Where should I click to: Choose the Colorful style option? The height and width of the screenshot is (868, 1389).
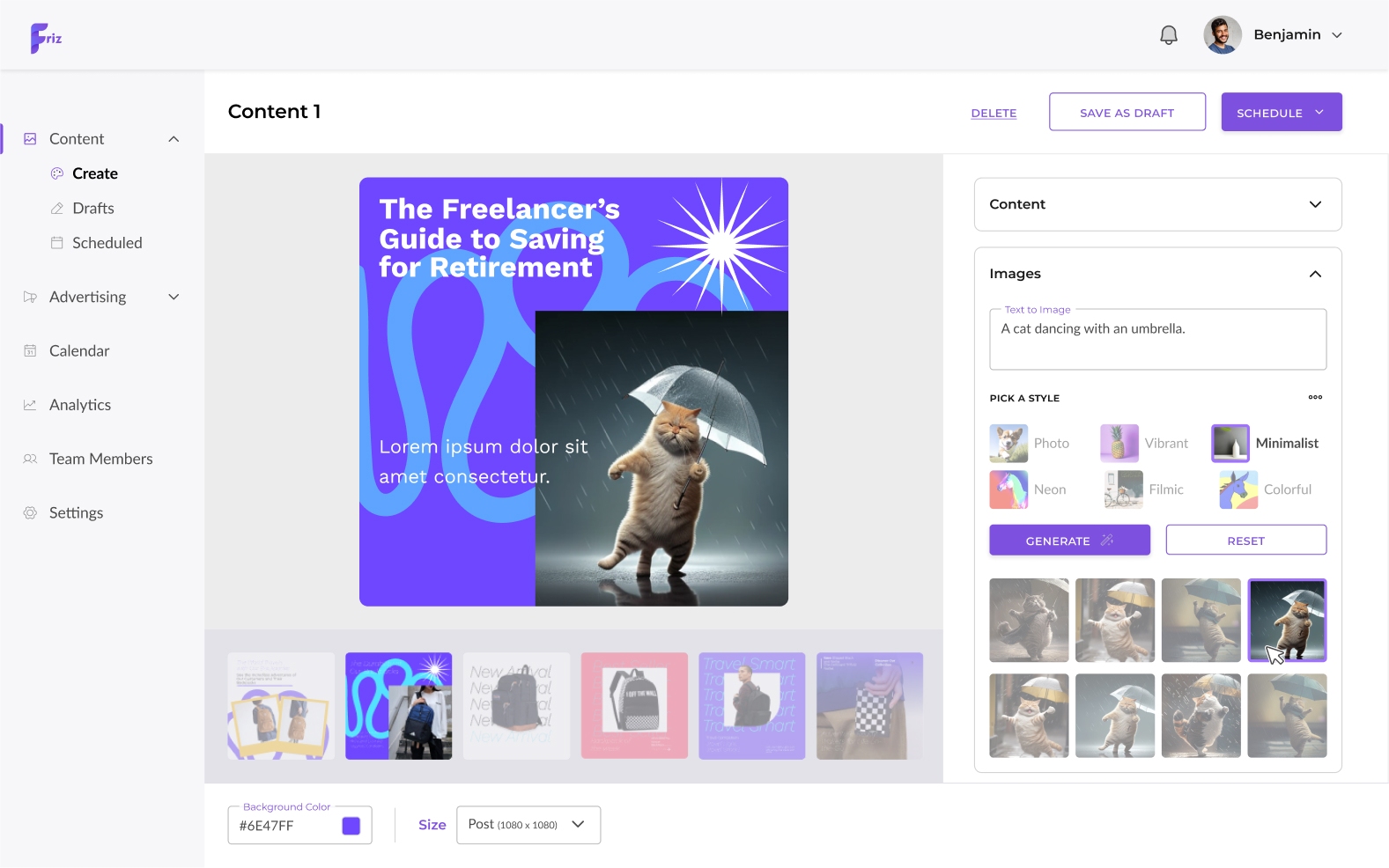(x=1266, y=489)
